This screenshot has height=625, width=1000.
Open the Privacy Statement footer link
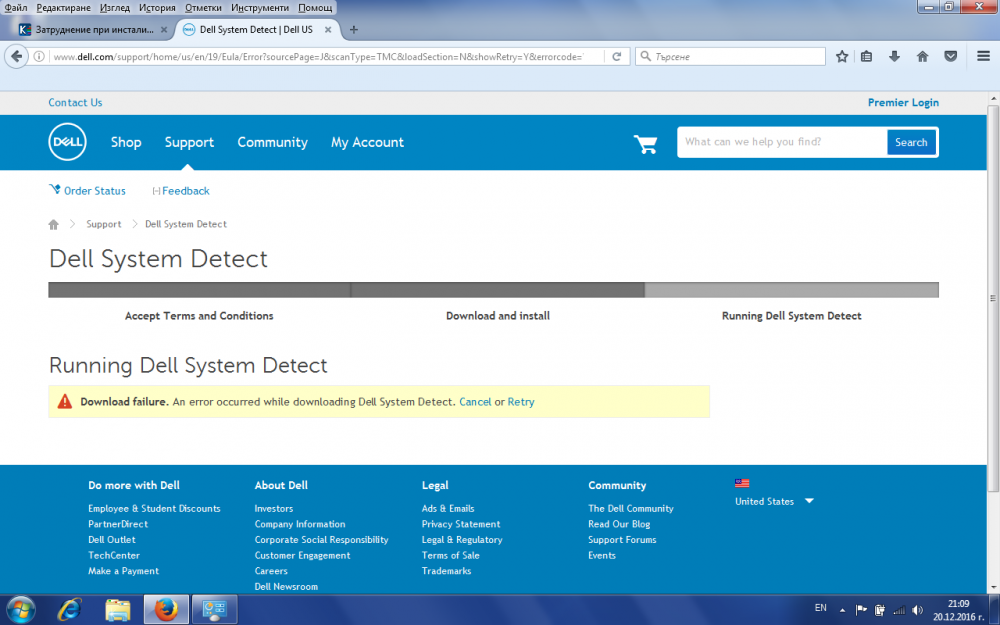(461, 524)
